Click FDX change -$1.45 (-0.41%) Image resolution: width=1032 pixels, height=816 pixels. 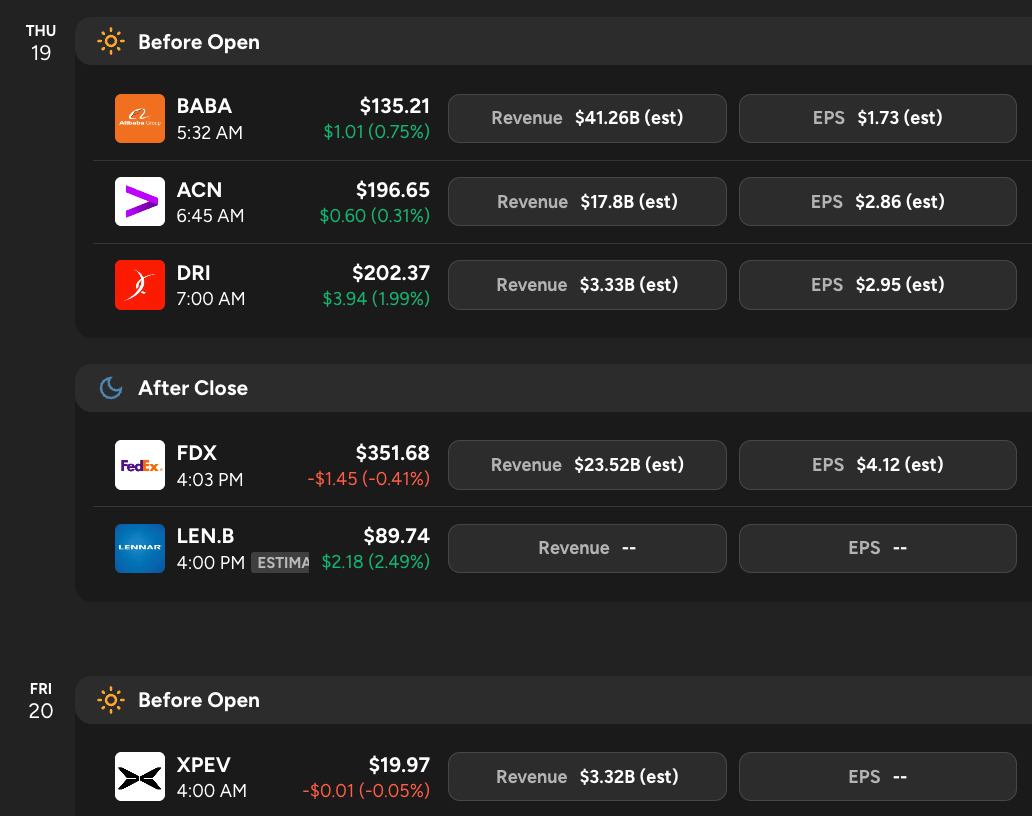[369, 478]
